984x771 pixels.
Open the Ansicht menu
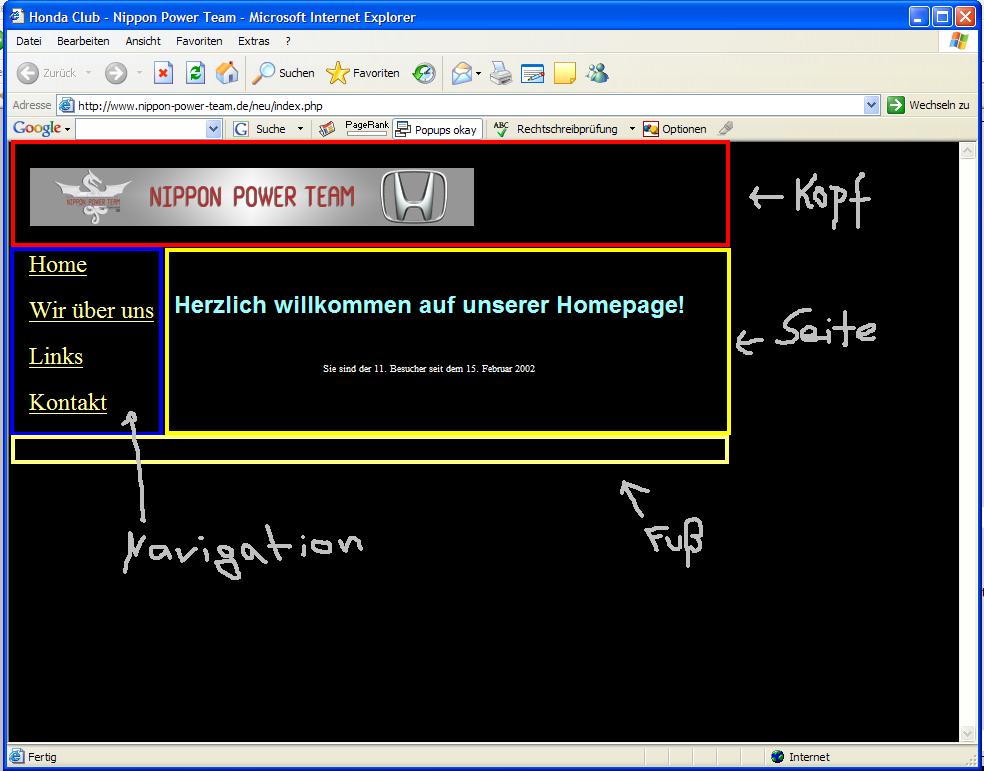click(143, 41)
